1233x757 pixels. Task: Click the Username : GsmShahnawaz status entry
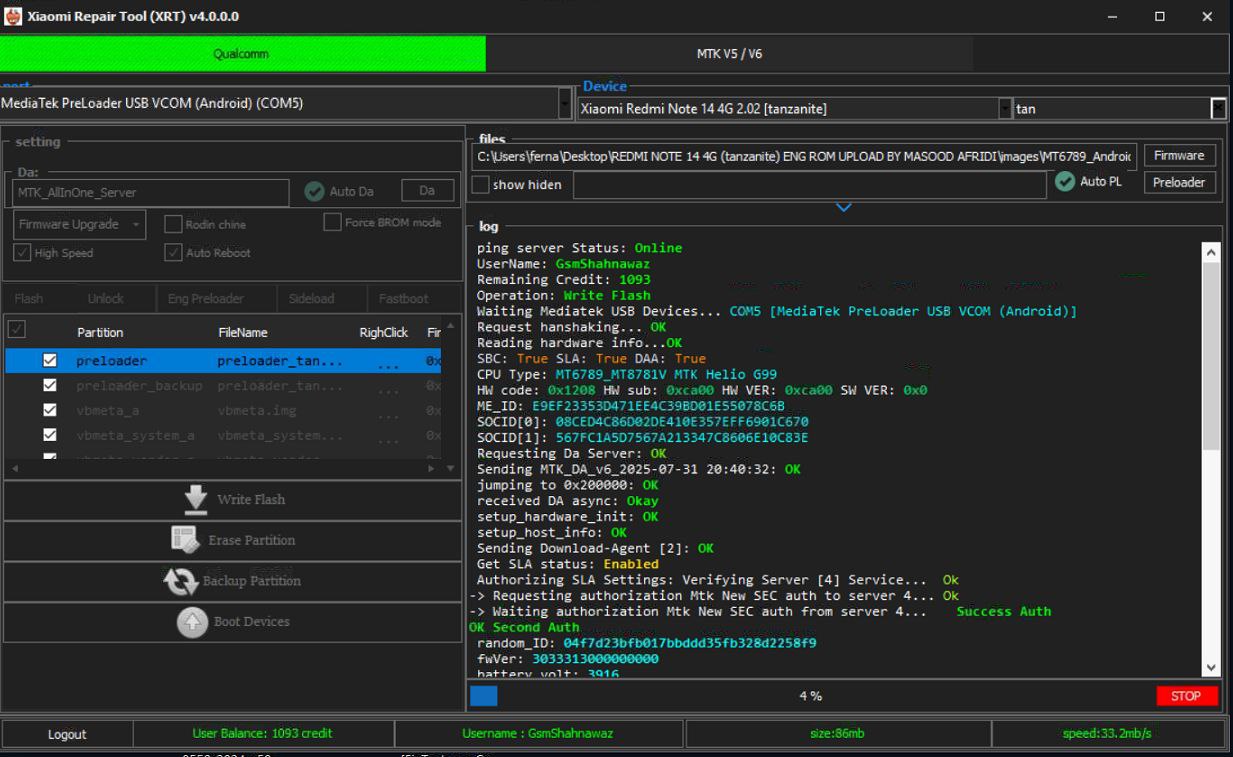tap(537, 734)
